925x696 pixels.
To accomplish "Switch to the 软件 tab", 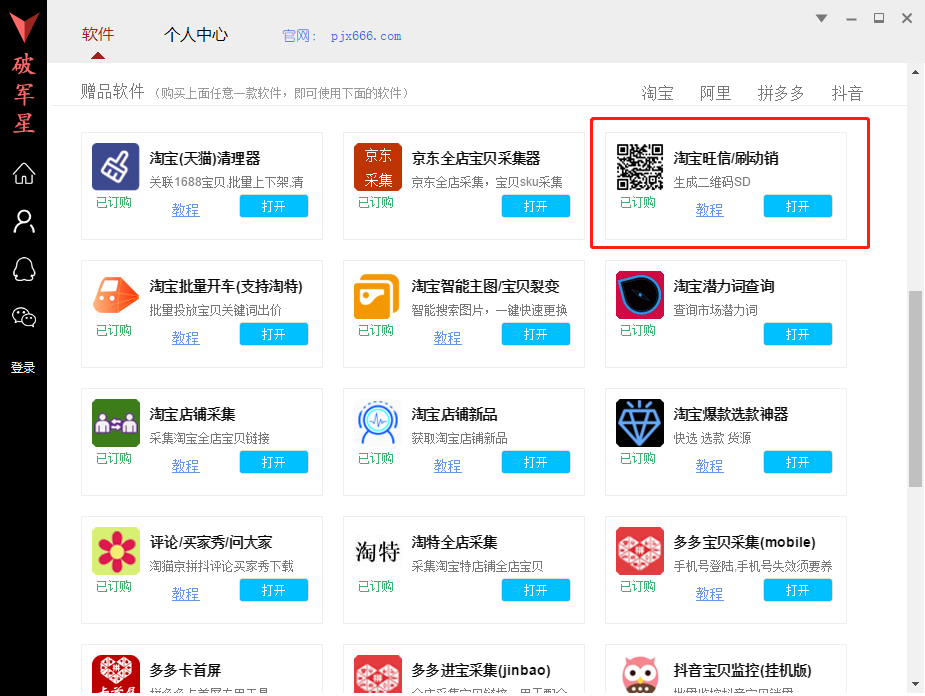I will pos(98,34).
